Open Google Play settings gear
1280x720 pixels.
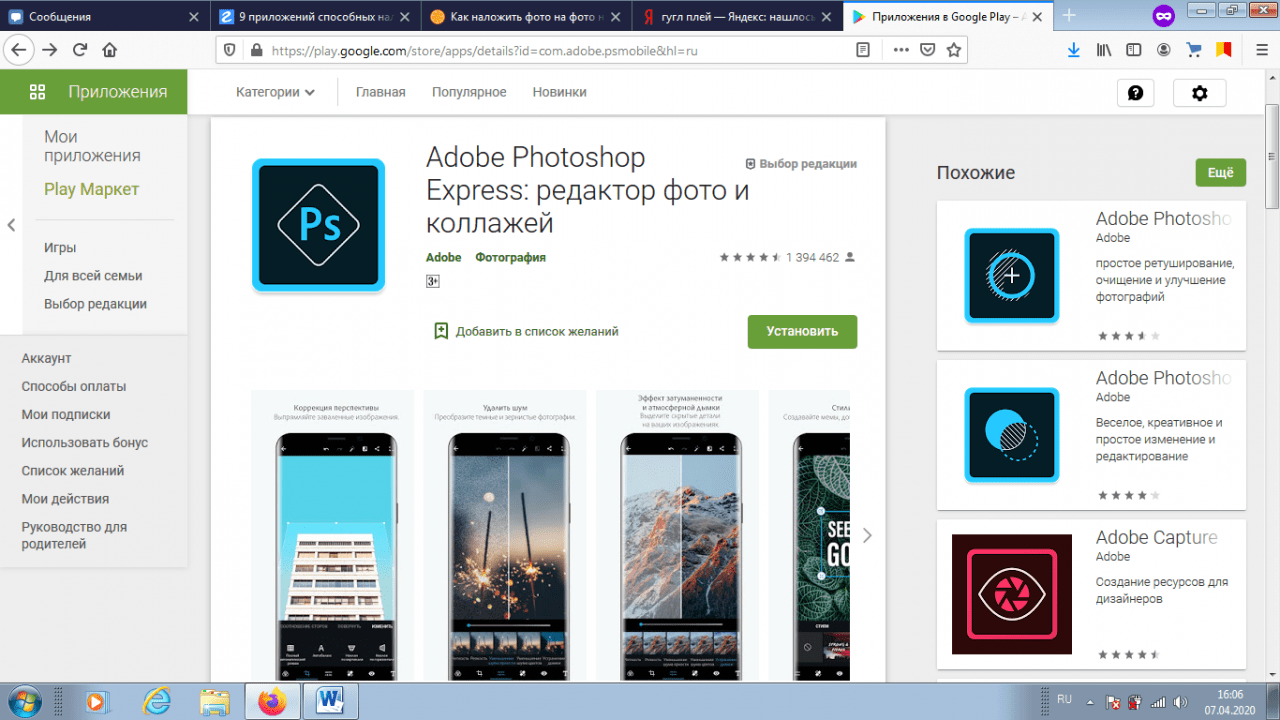1200,93
